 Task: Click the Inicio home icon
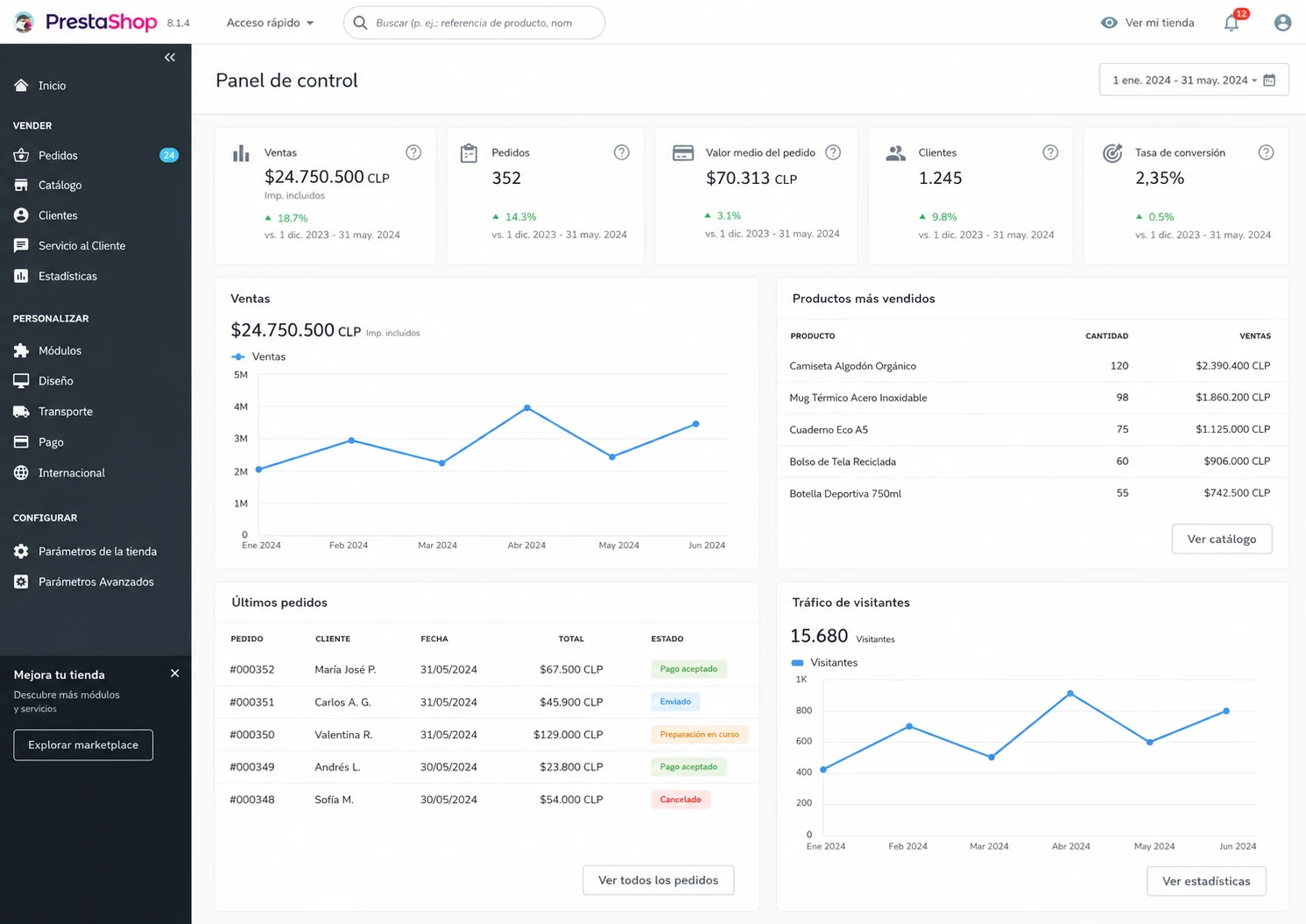21,85
